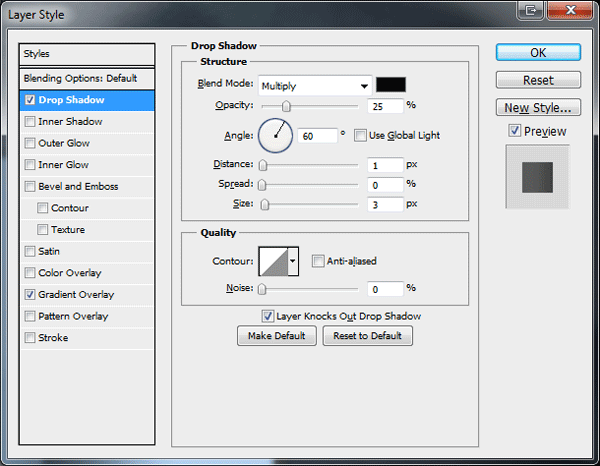
Task: Click the Size value input field
Action: (x=385, y=204)
